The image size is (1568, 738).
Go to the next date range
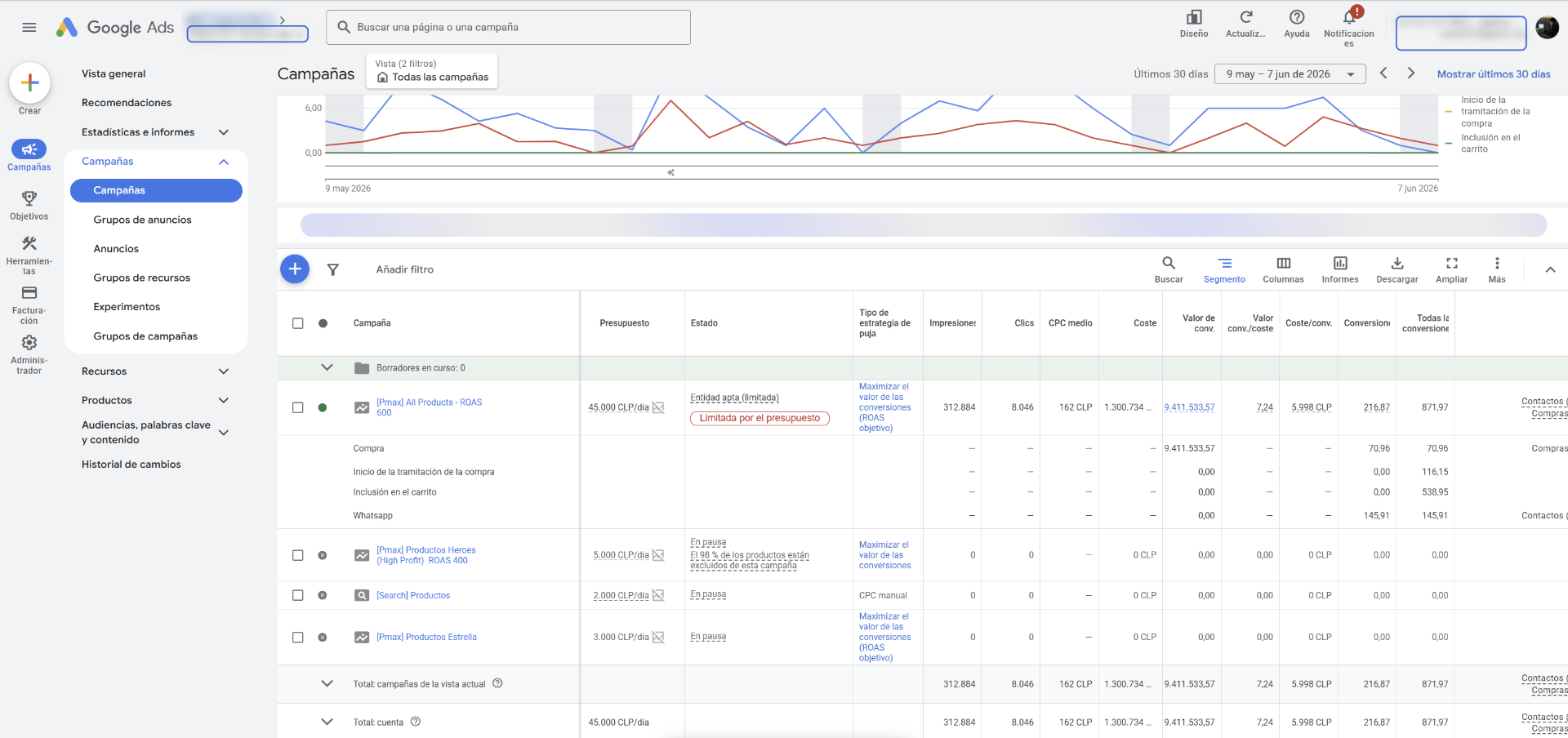click(x=1410, y=73)
